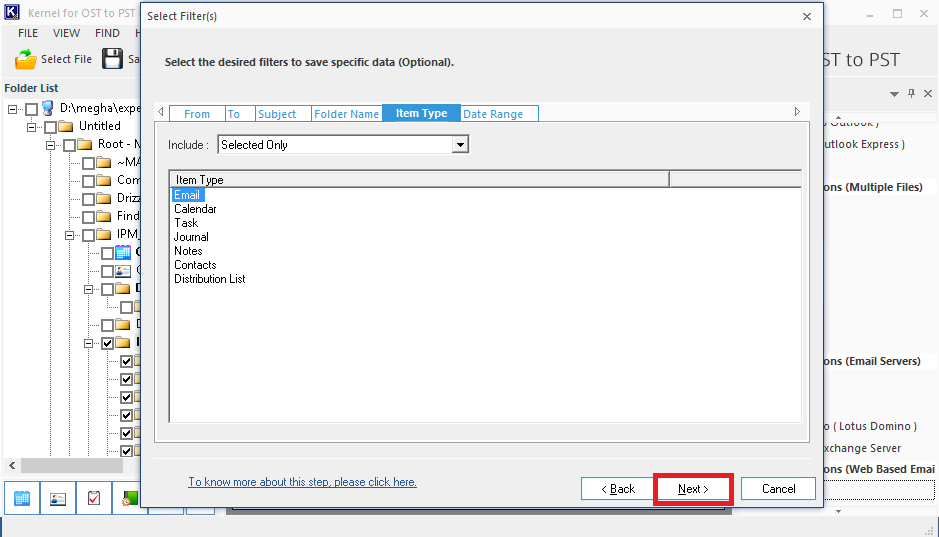Click the Select File open-folder icon
Image resolution: width=939 pixels, height=537 pixels.
tap(26, 59)
